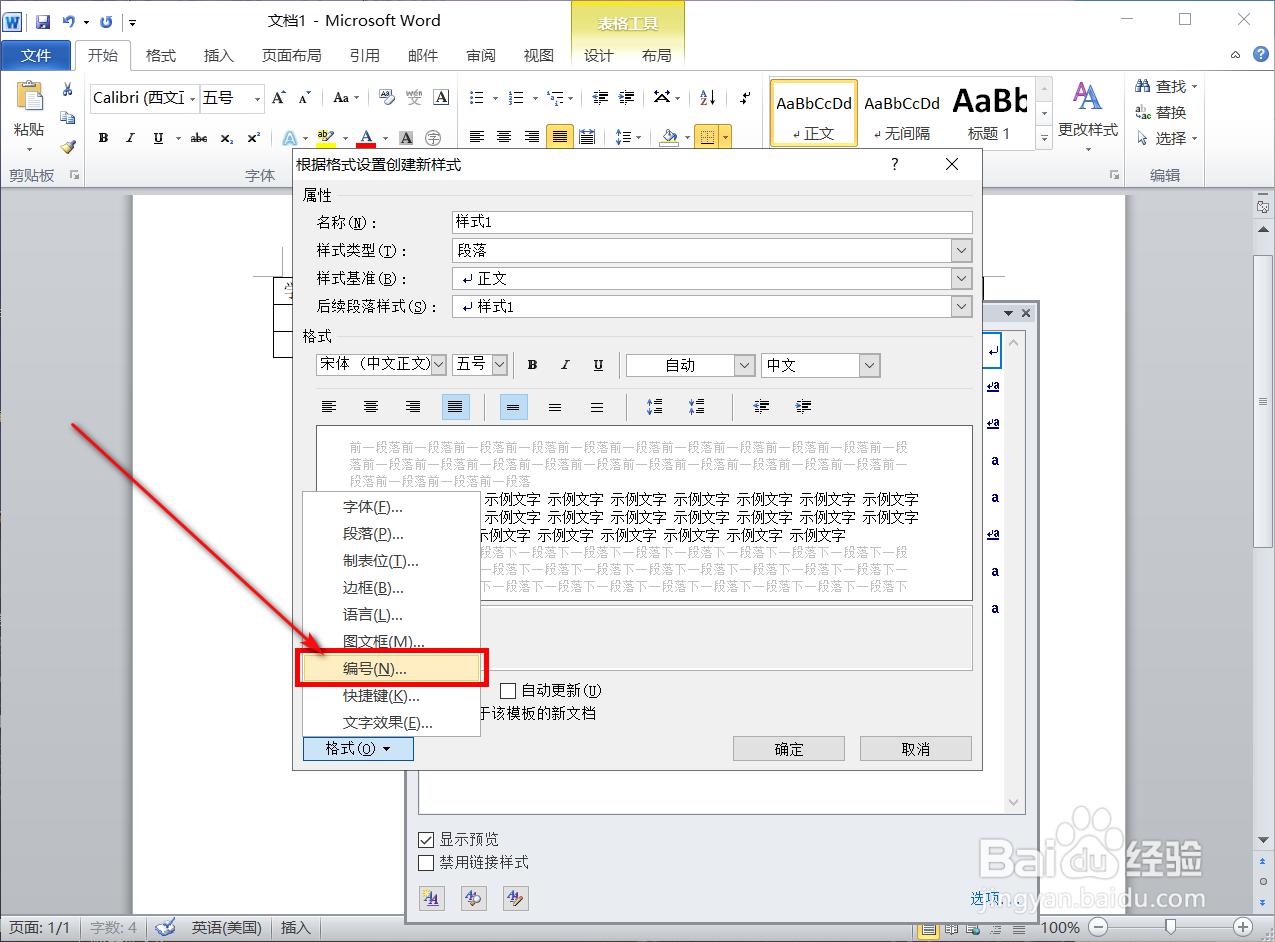This screenshot has width=1275, height=942.
Task: Toggle single line spacing in dialog
Action: (513, 407)
